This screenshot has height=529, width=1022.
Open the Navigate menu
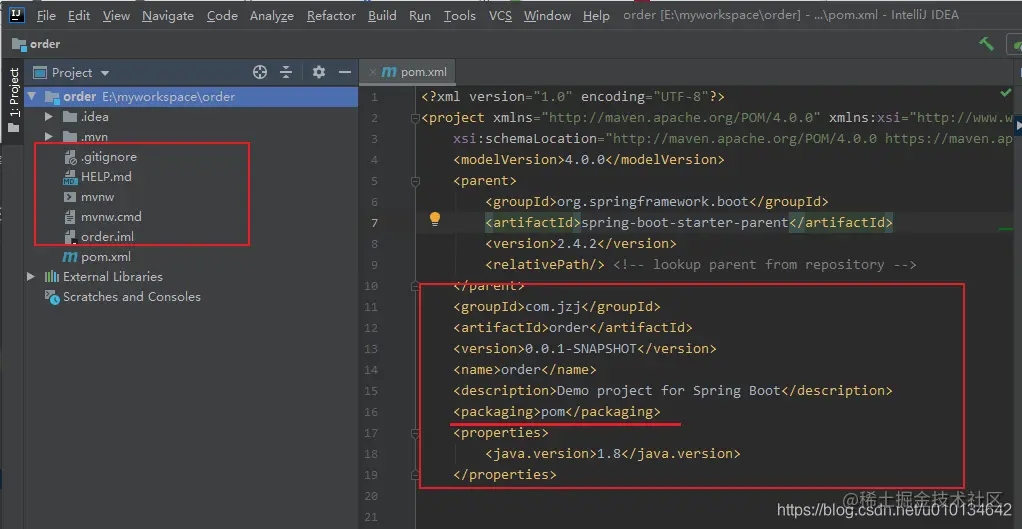click(168, 16)
